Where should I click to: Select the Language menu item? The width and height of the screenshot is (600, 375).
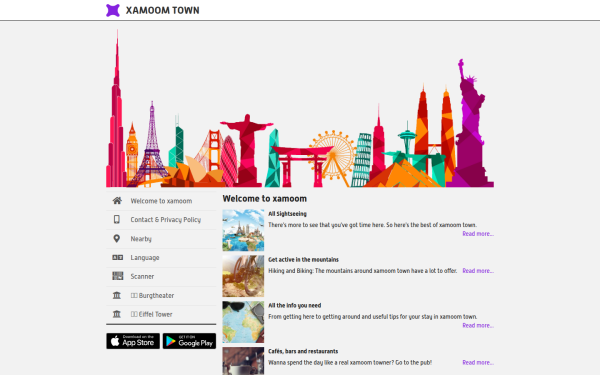(161, 258)
